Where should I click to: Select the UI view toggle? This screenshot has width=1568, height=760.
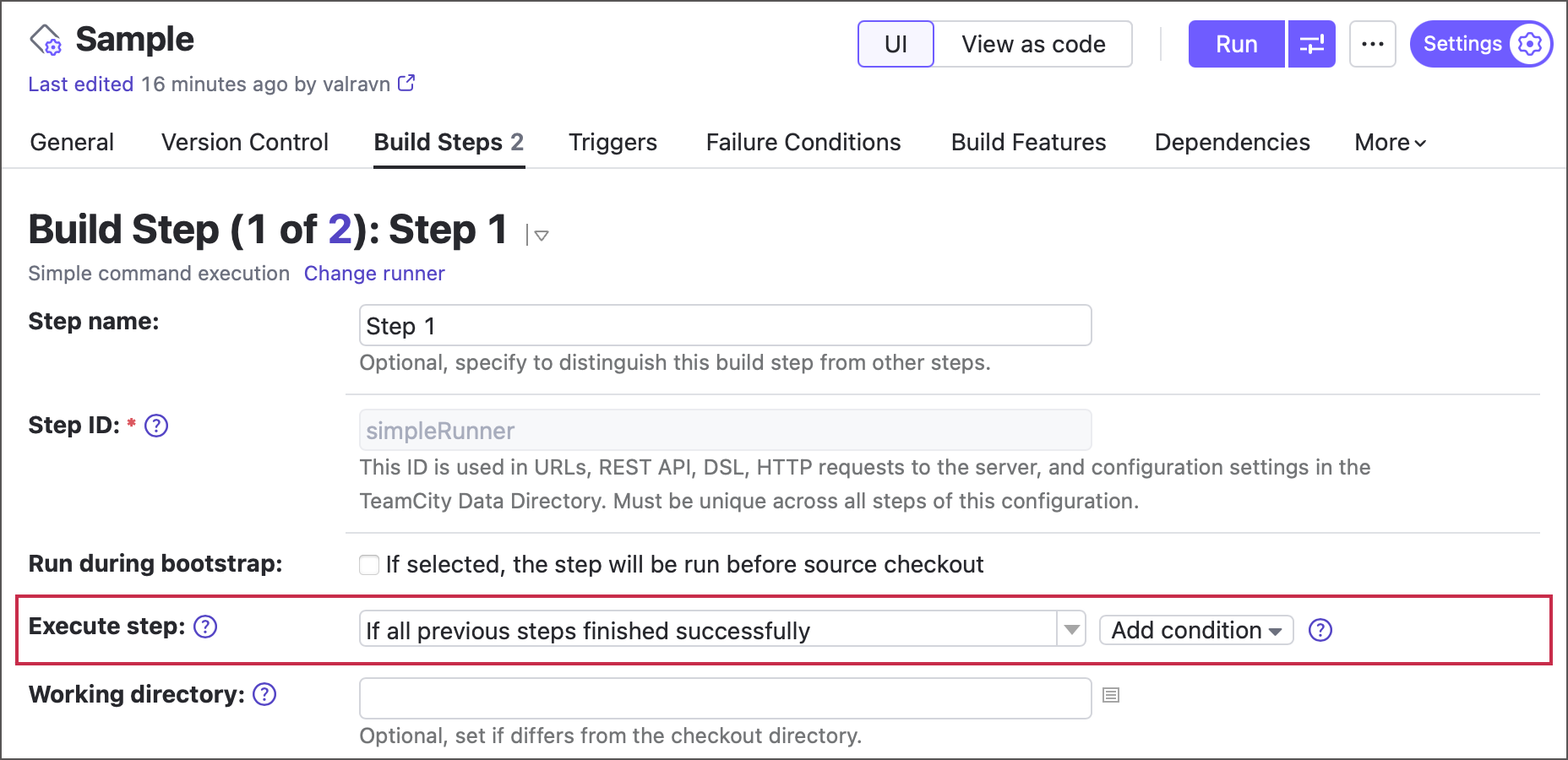[x=895, y=44]
